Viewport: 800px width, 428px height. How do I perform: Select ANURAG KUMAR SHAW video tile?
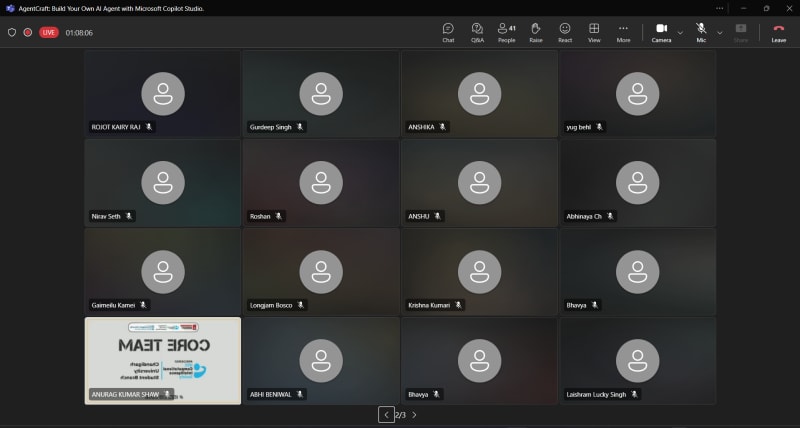click(163, 361)
